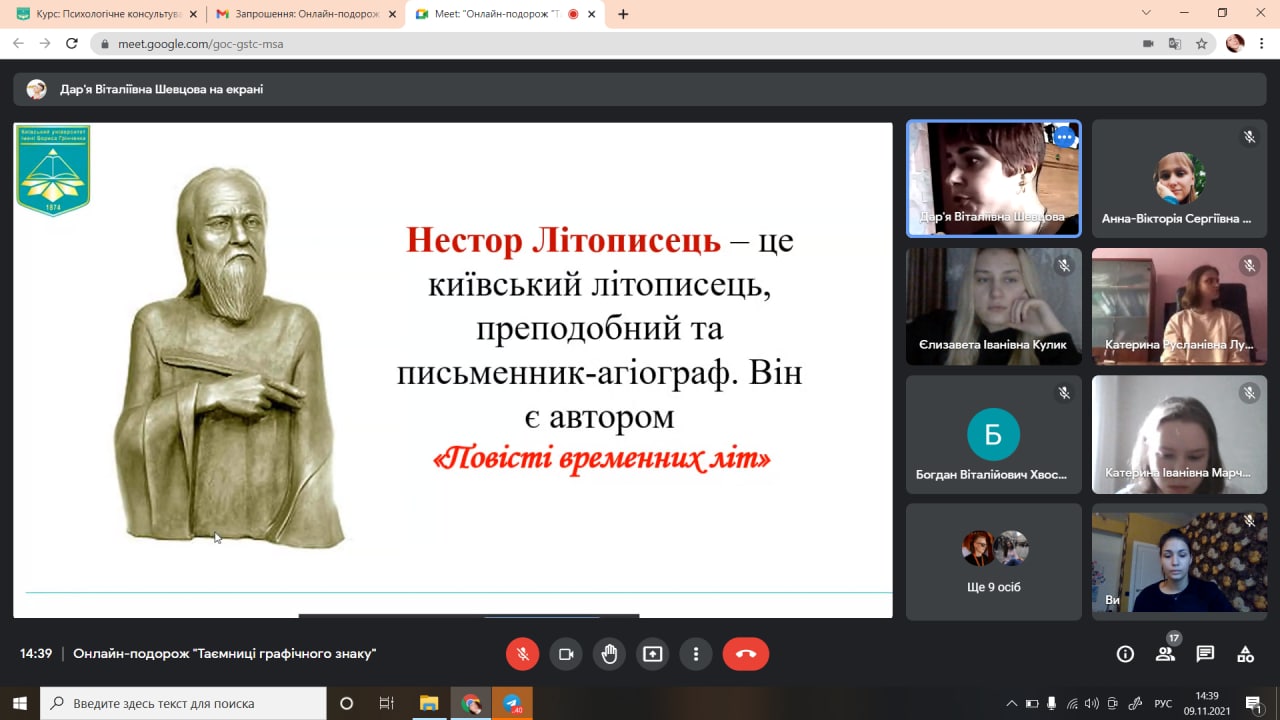Screen dimensions: 1280x720
Task: Open the meeting details info icon
Action: pos(1125,654)
